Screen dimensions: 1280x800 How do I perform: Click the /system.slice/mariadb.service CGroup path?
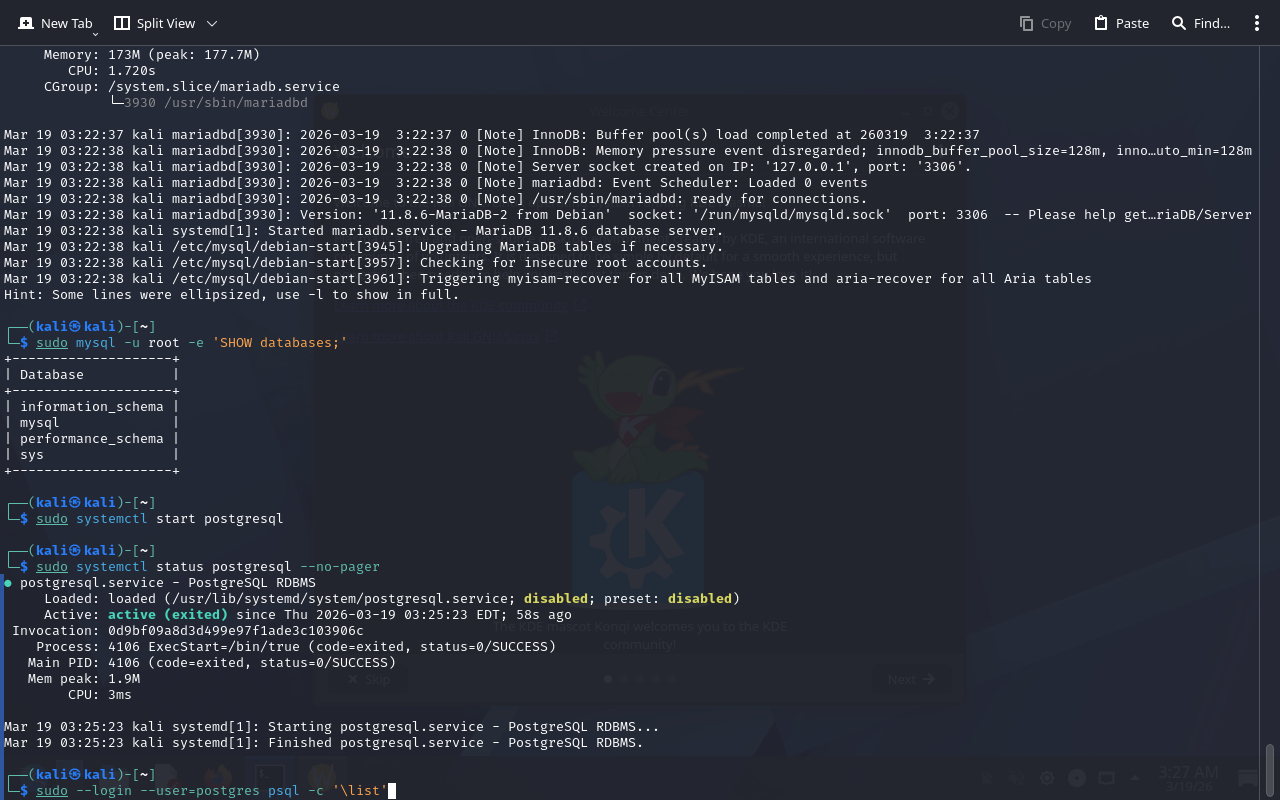coord(223,87)
